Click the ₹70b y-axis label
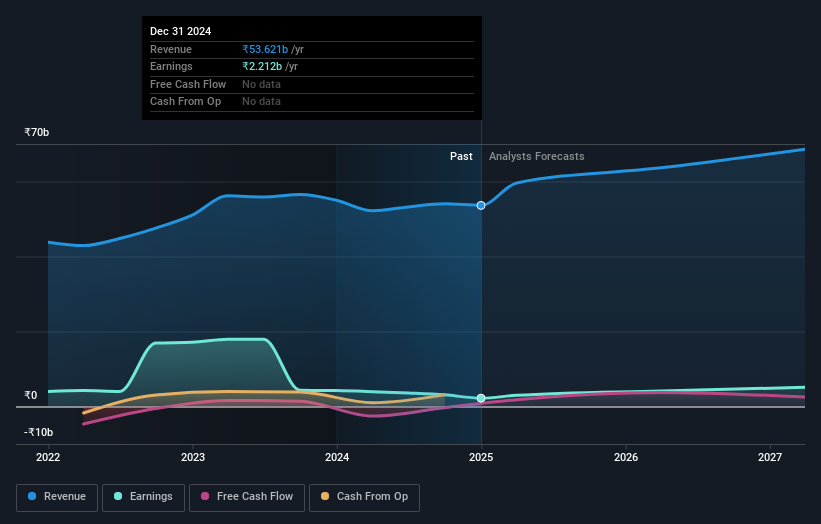 tap(37, 132)
